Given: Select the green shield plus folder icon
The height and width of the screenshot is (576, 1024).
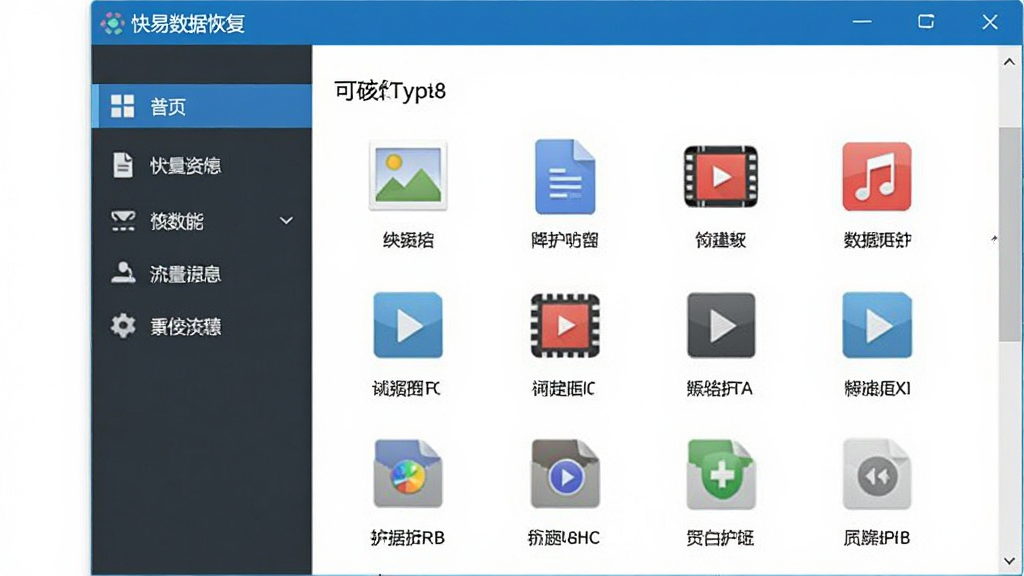Looking at the screenshot, I should pos(720,474).
